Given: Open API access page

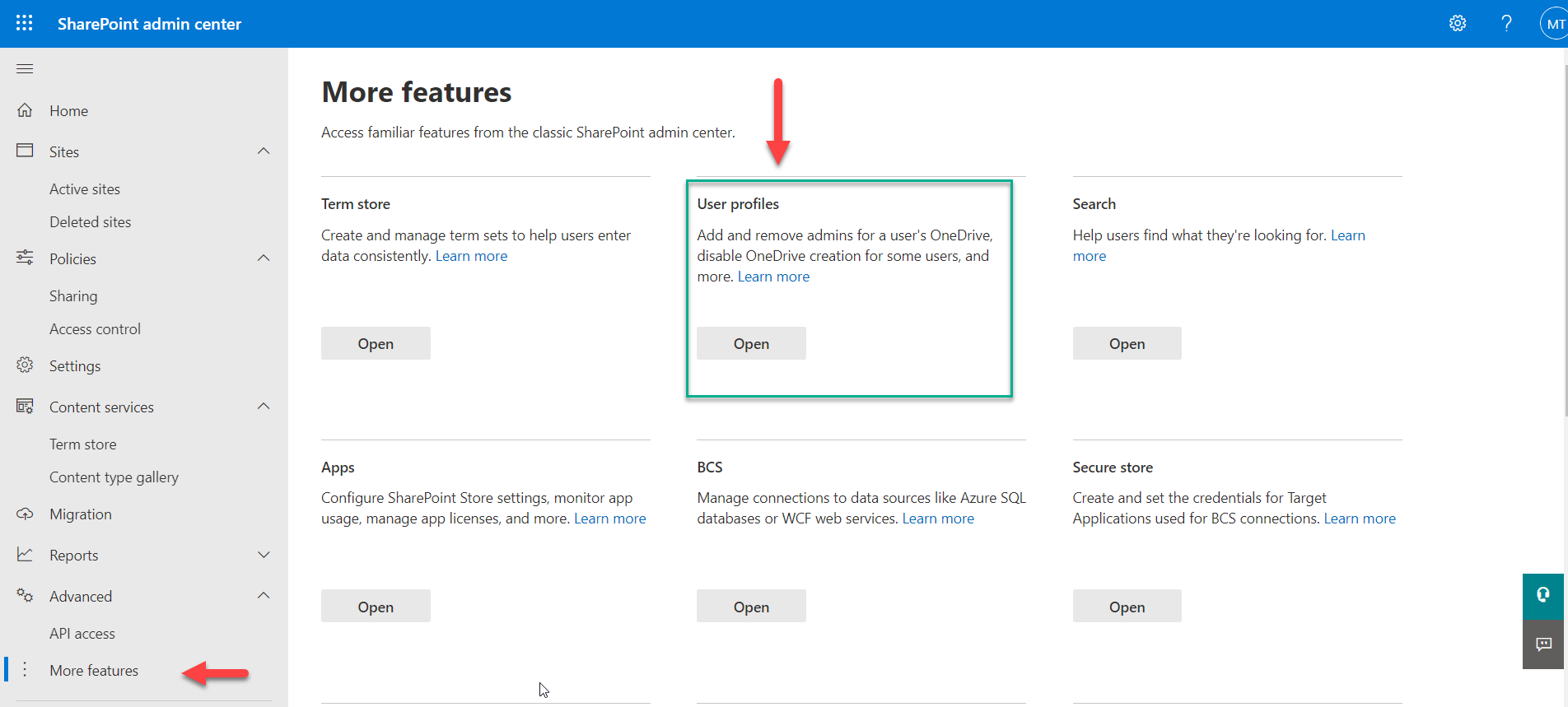Looking at the screenshot, I should pyautogui.click(x=82, y=634).
